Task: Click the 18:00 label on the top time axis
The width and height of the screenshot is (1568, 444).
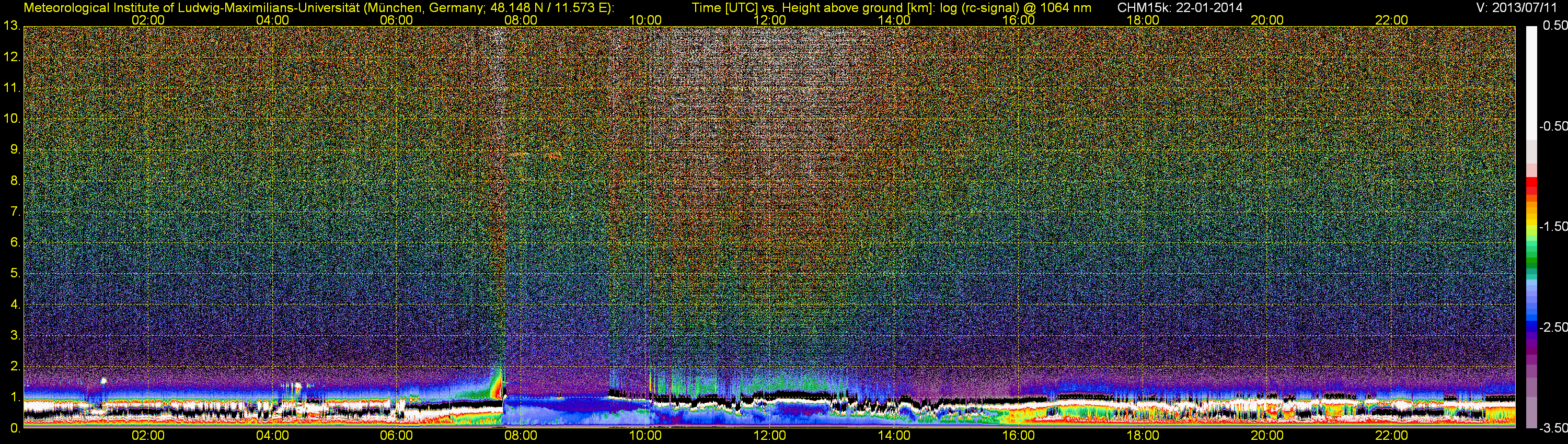Action: (1143, 20)
